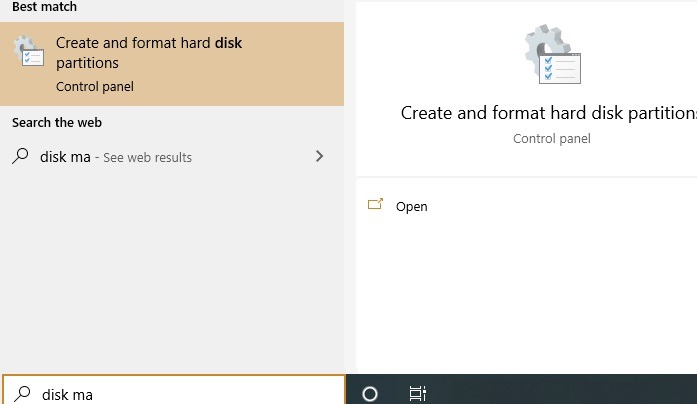Click 'Control panel' subtitle under best match
Viewport: 697px width, 404px height.
coord(95,87)
